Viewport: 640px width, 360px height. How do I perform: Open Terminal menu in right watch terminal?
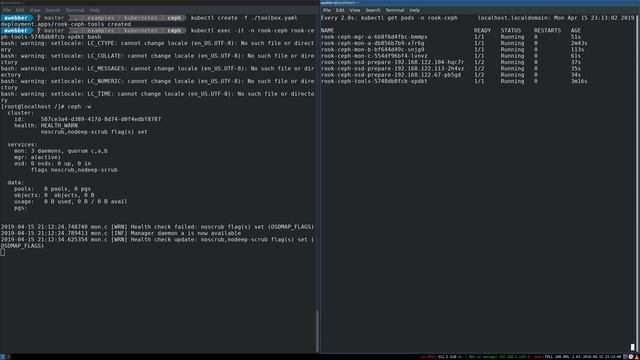click(x=395, y=10)
